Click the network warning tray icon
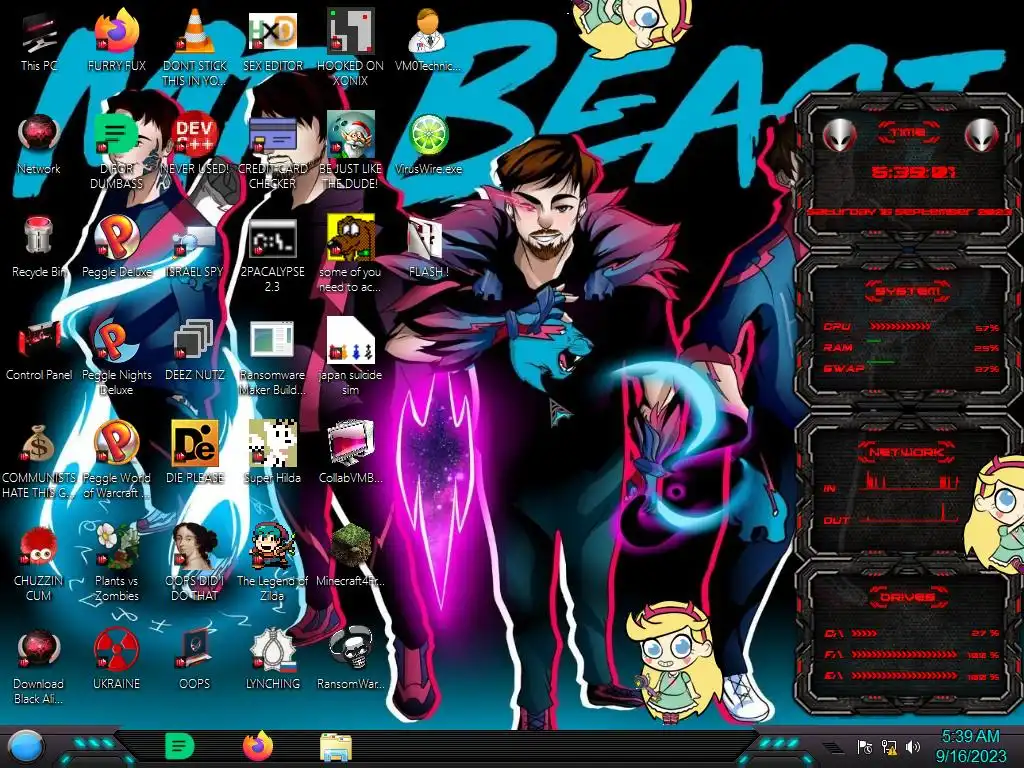1024x768 pixels. tap(888, 746)
